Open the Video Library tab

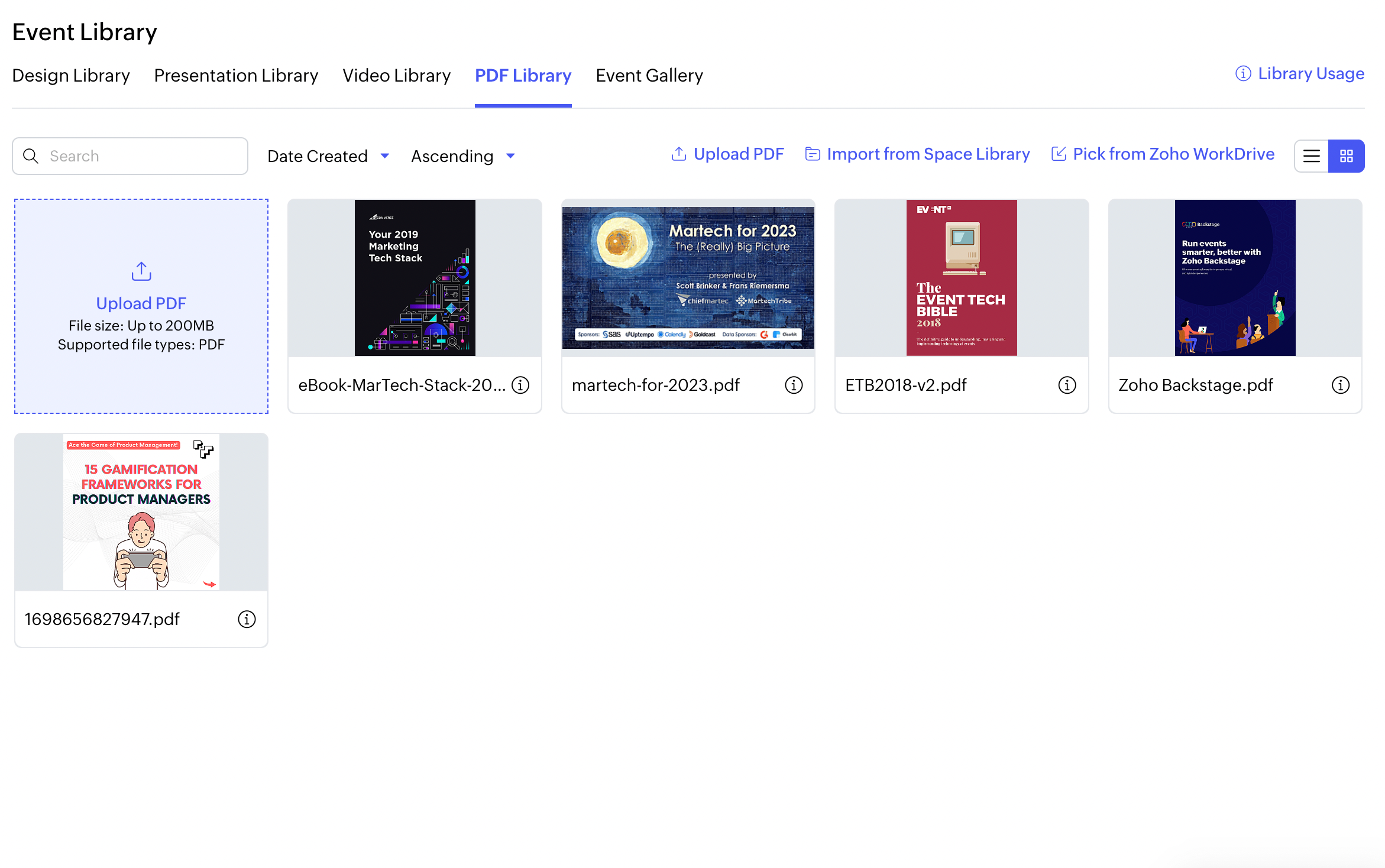[396, 76]
